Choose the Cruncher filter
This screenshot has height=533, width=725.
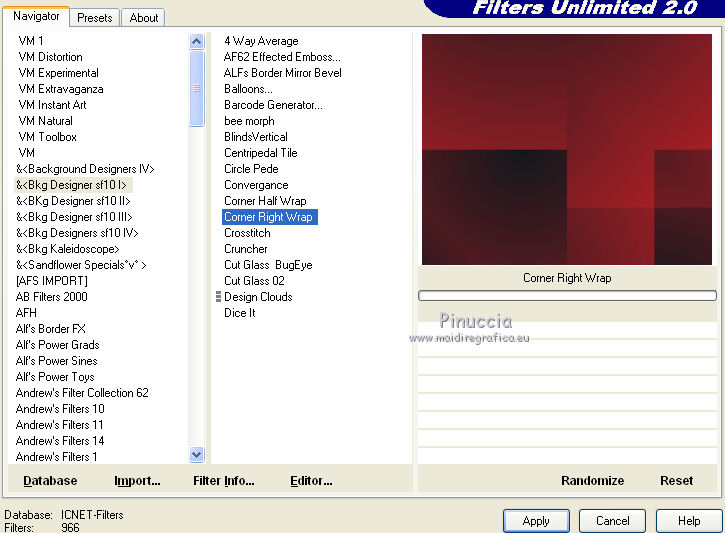[x=246, y=249]
